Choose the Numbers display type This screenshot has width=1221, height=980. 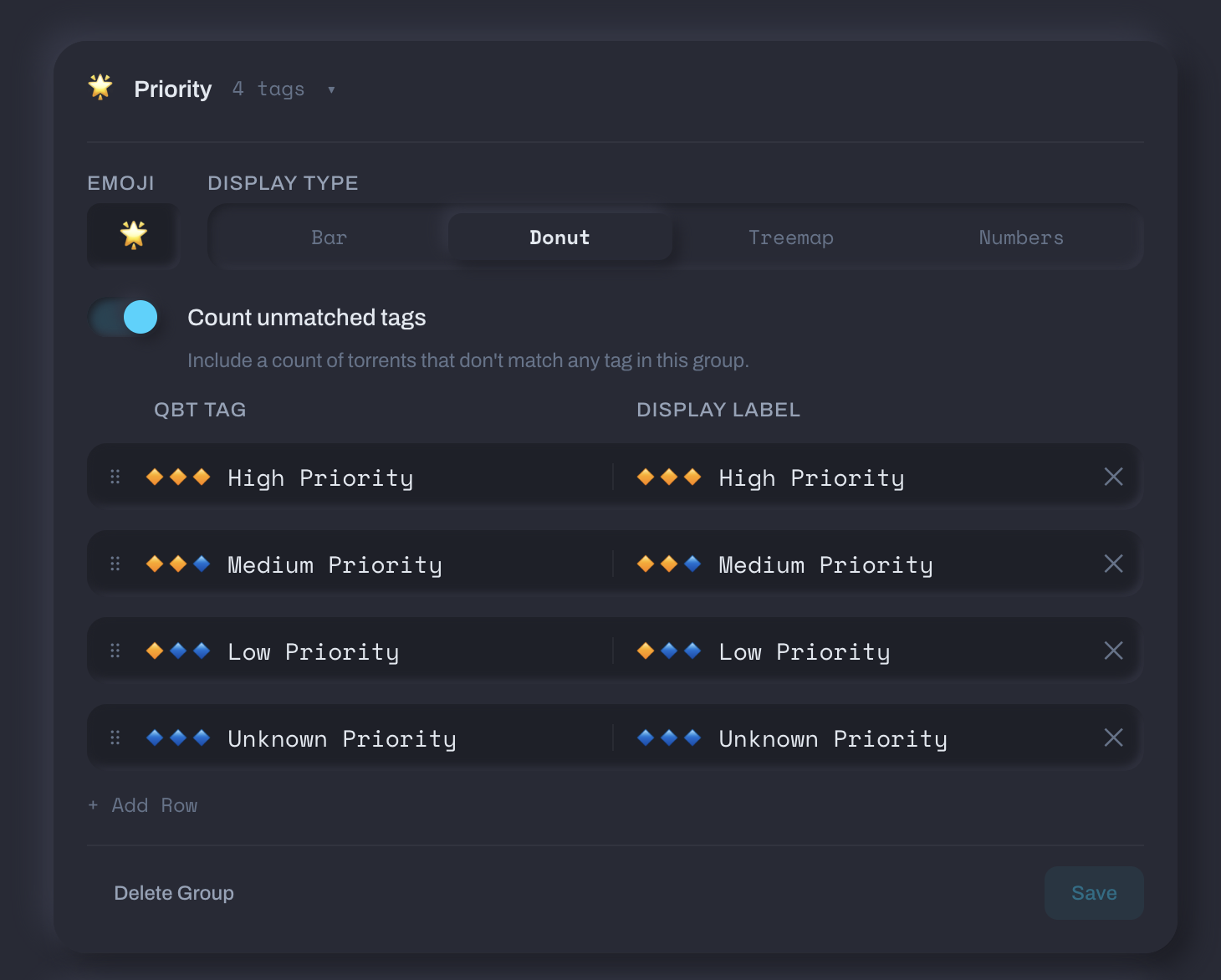click(x=1020, y=237)
